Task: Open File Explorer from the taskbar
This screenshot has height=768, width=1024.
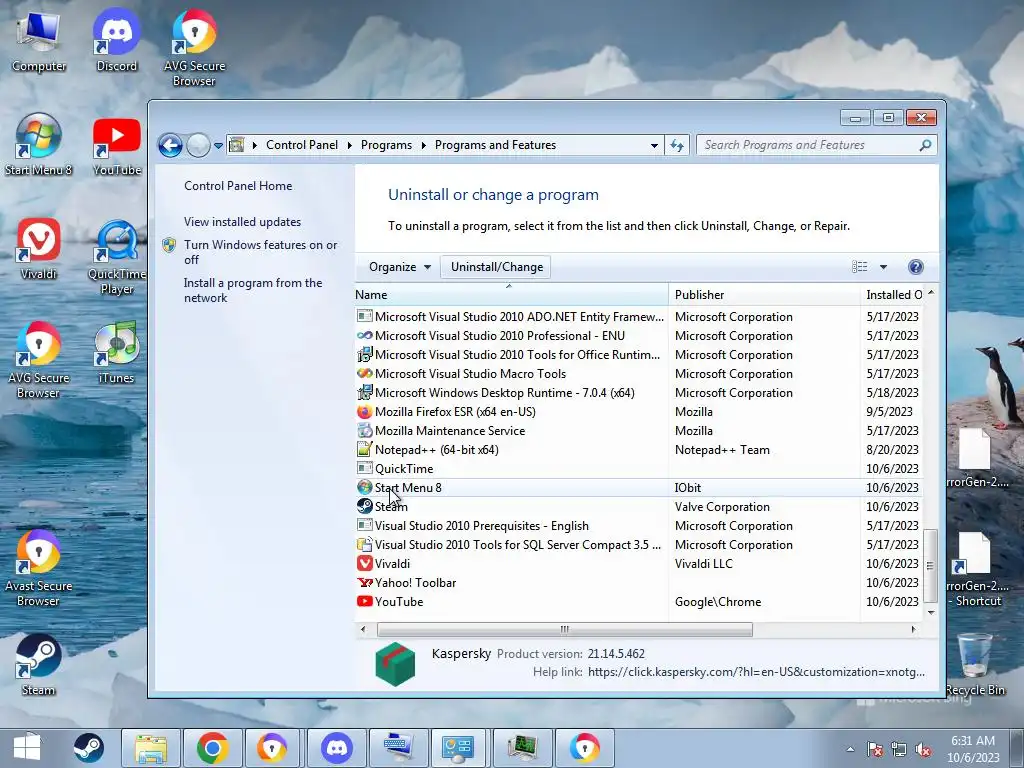Action: 151,748
